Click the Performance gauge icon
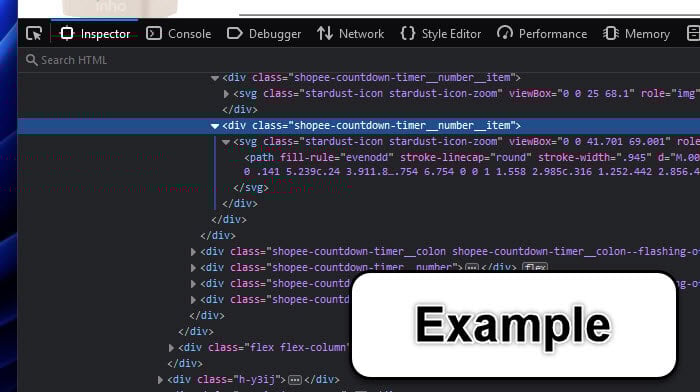This screenshot has height=392, width=700. click(505, 33)
